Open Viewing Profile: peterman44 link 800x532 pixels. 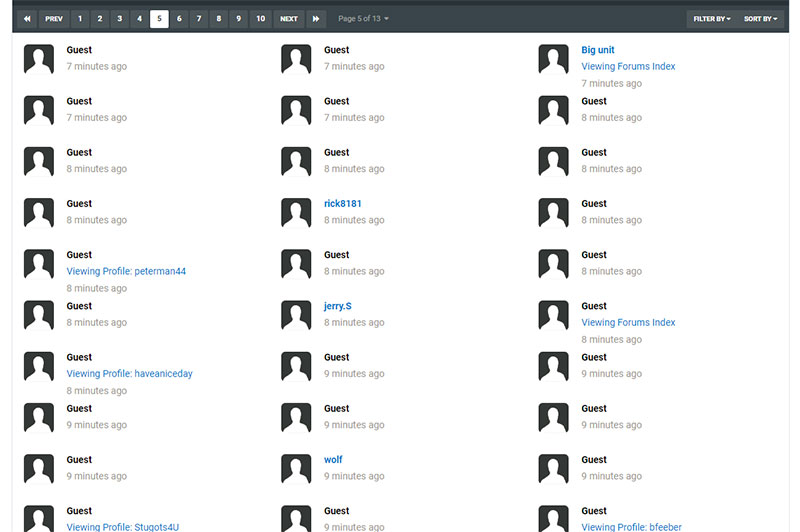(126, 271)
